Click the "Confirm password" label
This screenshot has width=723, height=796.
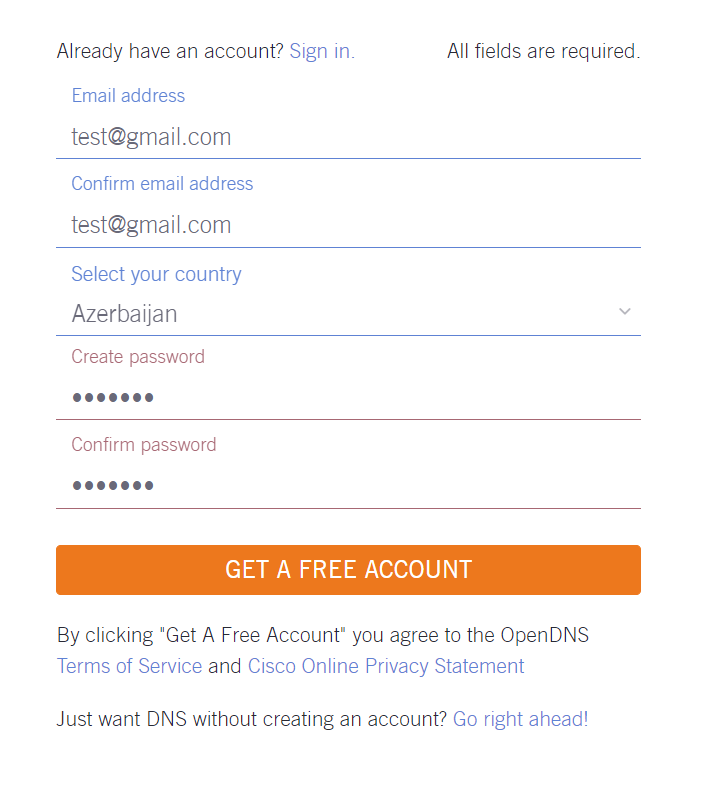(x=143, y=445)
